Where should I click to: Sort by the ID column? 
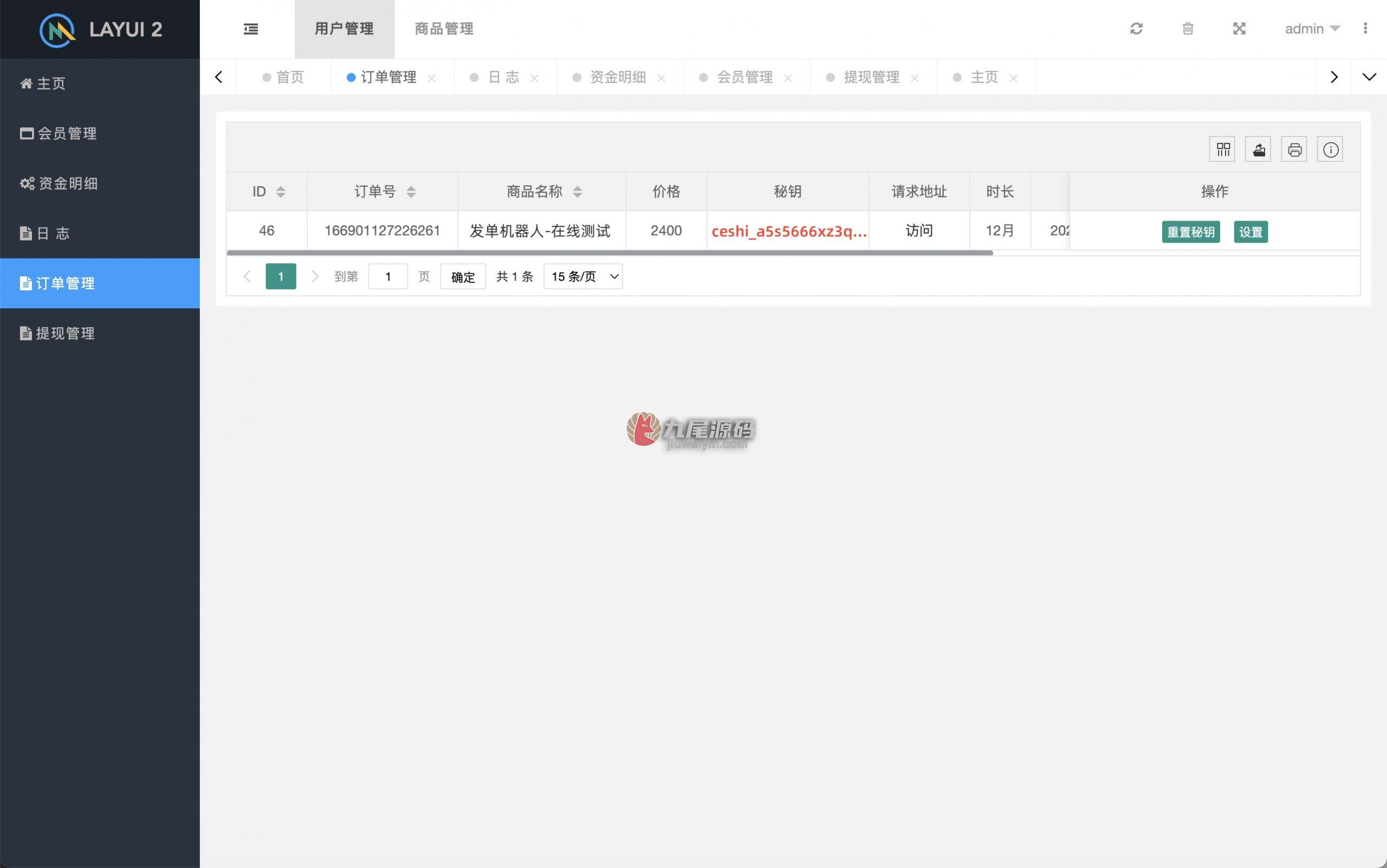click(x=281, y=192)
